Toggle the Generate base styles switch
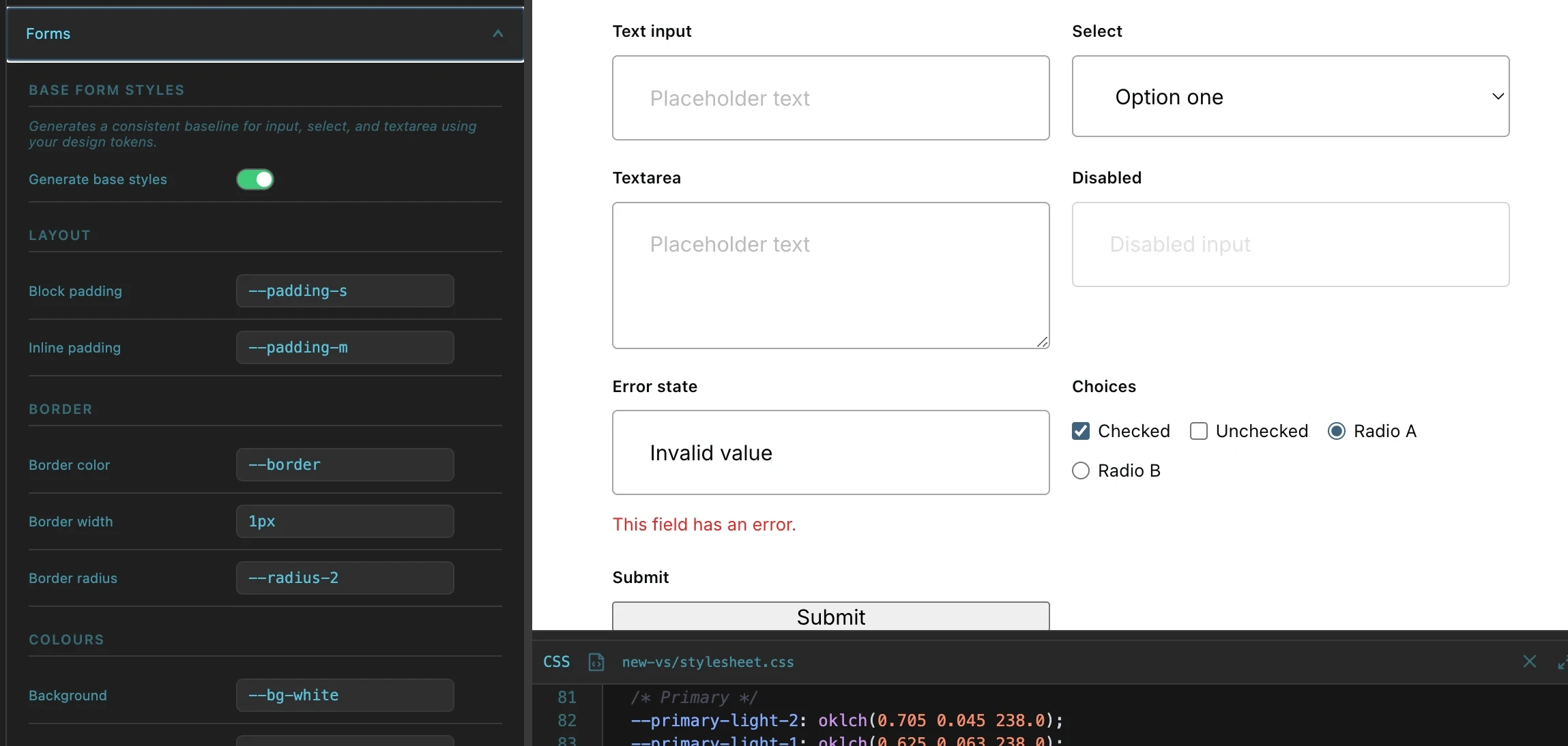 [255, 179]
